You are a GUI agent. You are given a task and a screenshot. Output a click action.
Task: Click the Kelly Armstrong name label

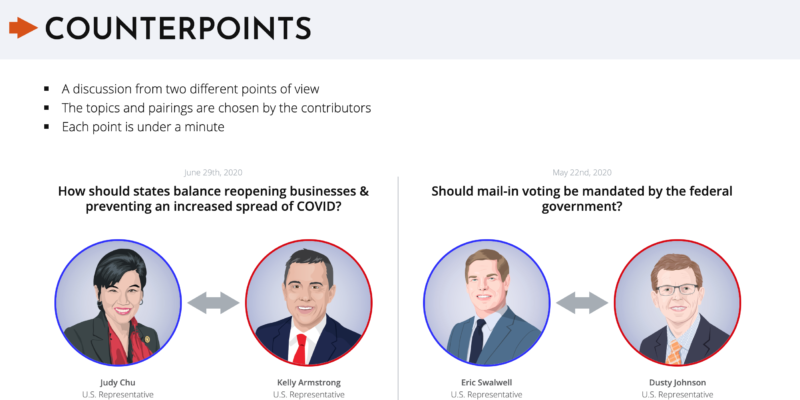pyautogui.click(x=308, y=381)
